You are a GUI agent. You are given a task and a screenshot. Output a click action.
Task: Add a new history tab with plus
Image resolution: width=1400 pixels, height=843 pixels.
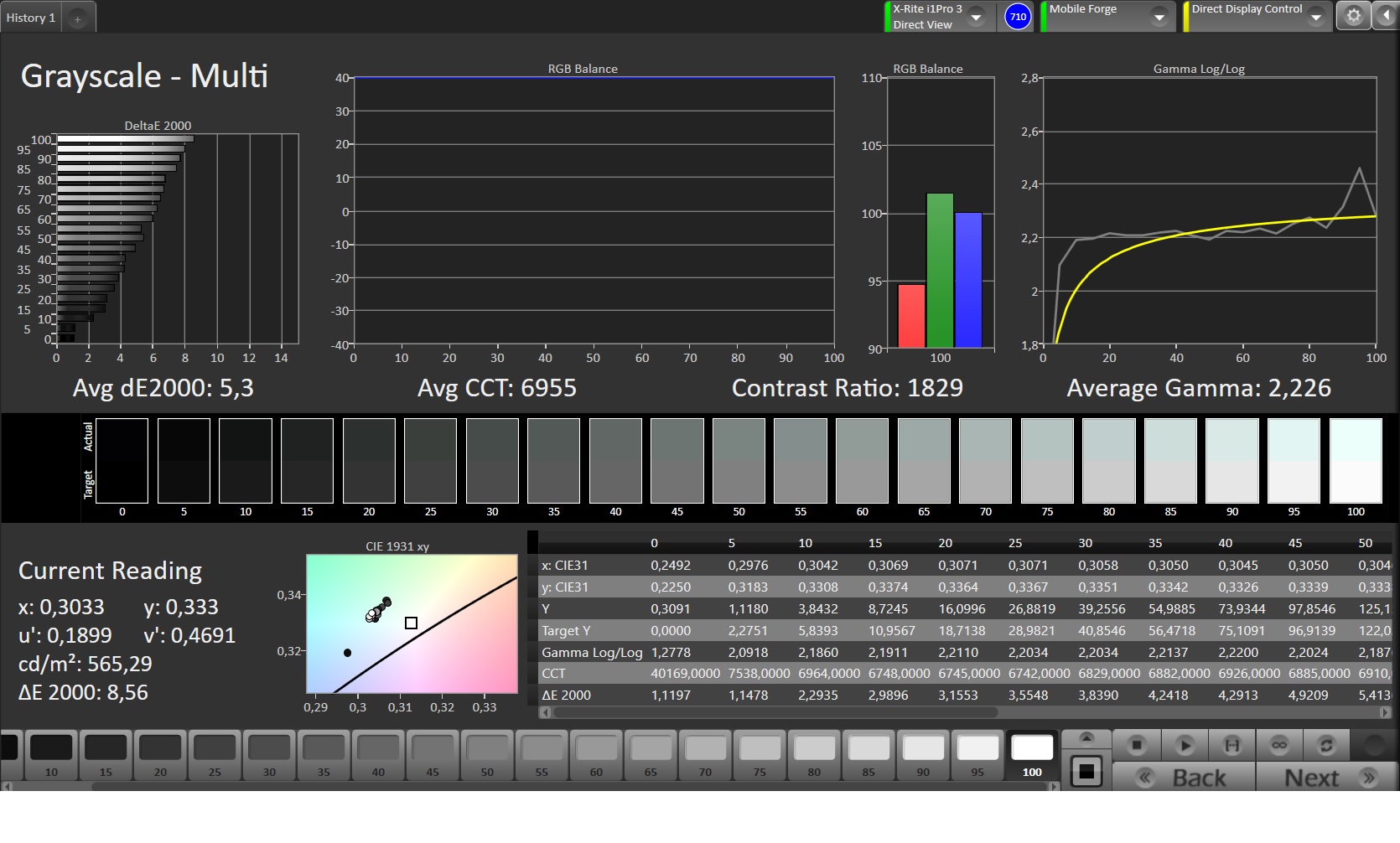[x=77, y=18]
